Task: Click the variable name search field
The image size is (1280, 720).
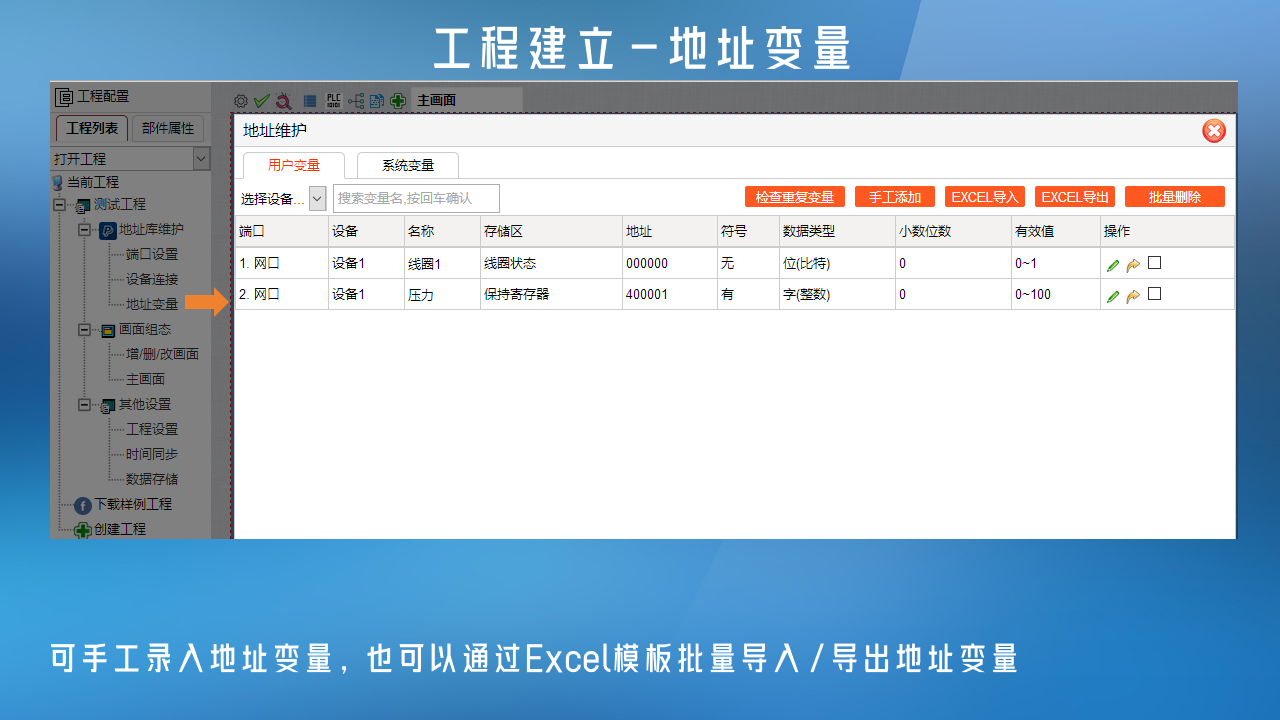Action: pos(415,199)
